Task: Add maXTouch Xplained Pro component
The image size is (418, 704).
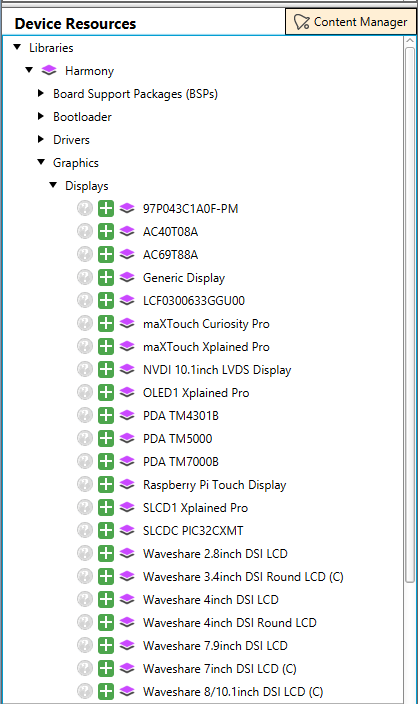Action: 106,346
